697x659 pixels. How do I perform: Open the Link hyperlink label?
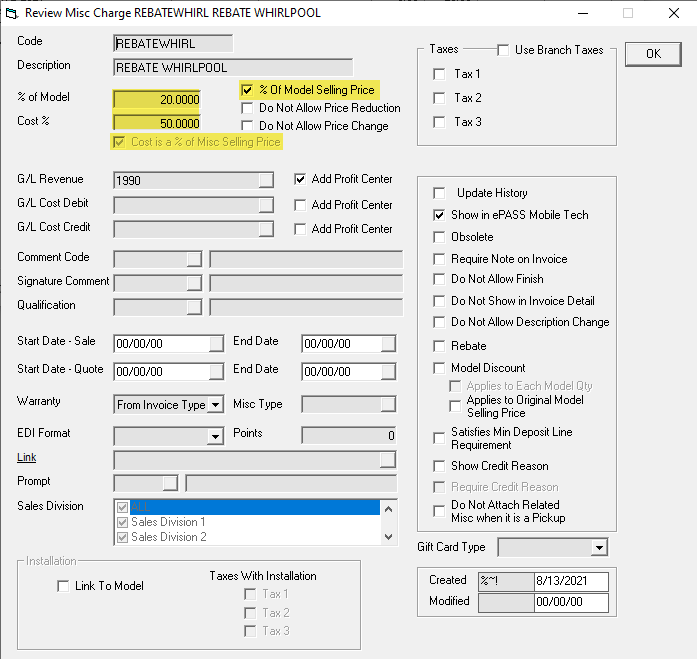[27, 457]
